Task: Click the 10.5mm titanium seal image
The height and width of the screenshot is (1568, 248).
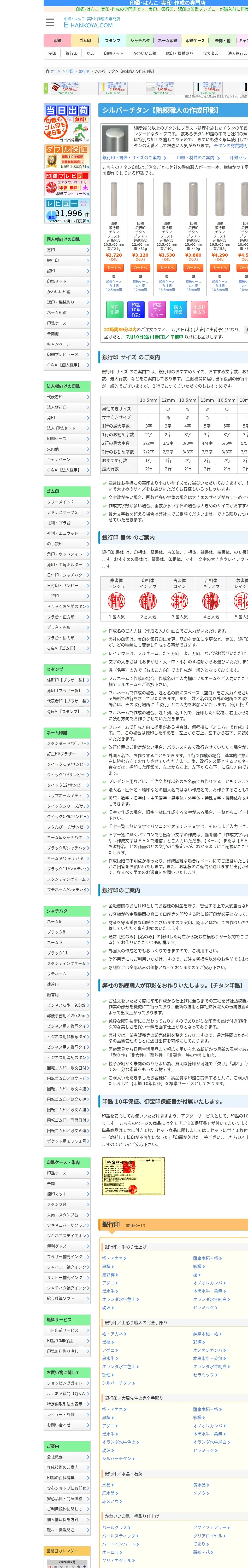Action: pyautogui.click(x=114, y=199)
